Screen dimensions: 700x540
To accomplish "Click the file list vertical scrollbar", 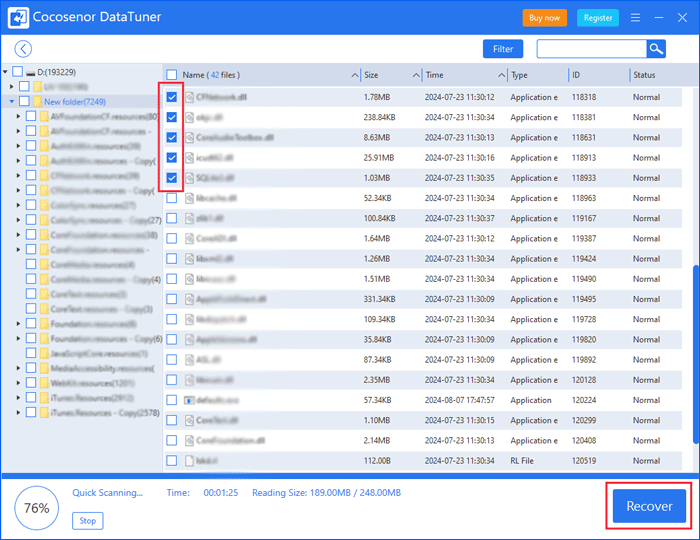I will coord(696,354).
